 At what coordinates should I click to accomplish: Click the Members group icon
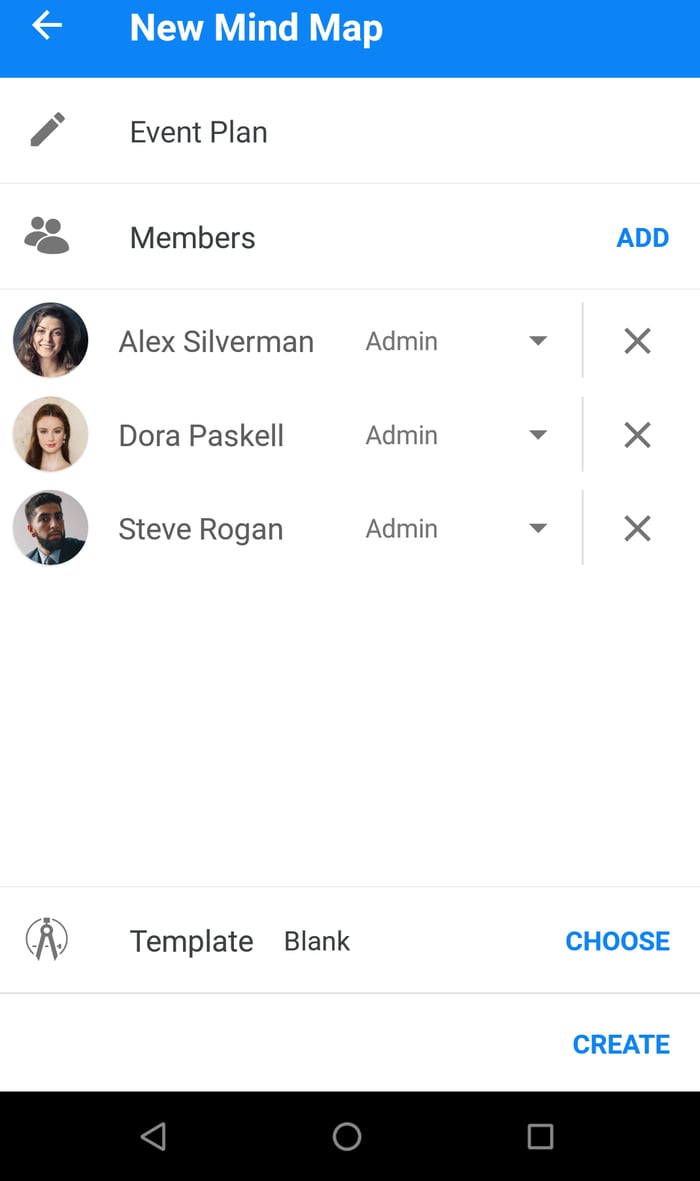click(47, 236)
